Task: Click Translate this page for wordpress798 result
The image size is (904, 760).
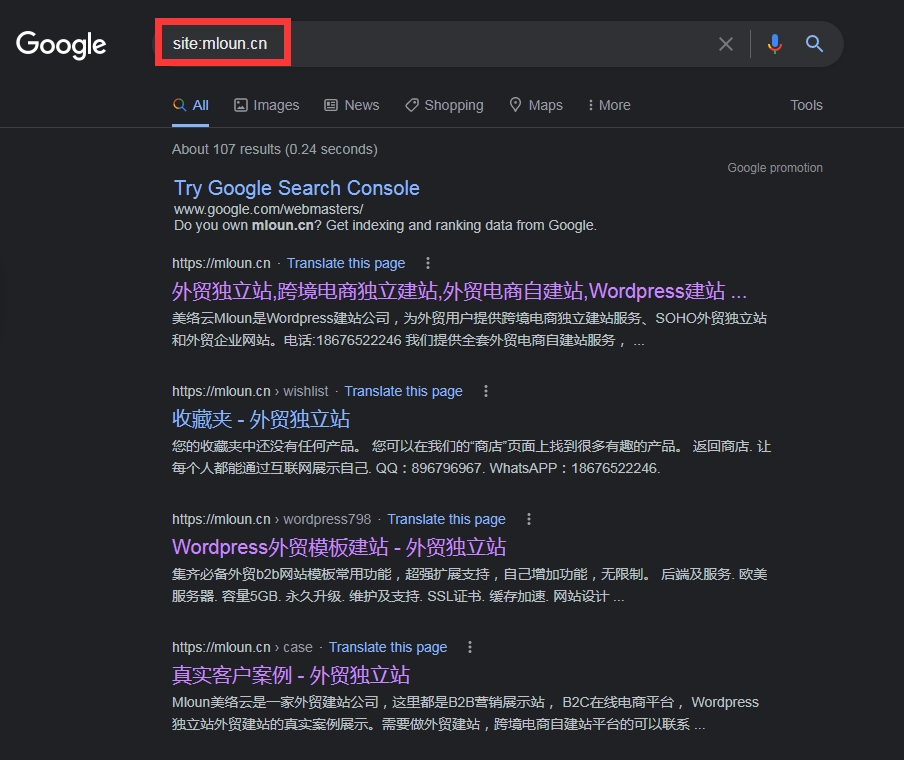Action: click(446, 519)
